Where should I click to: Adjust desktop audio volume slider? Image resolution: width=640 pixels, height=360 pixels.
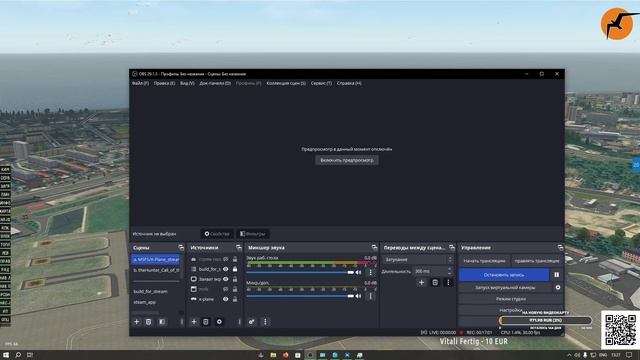(x=300, y=272)
